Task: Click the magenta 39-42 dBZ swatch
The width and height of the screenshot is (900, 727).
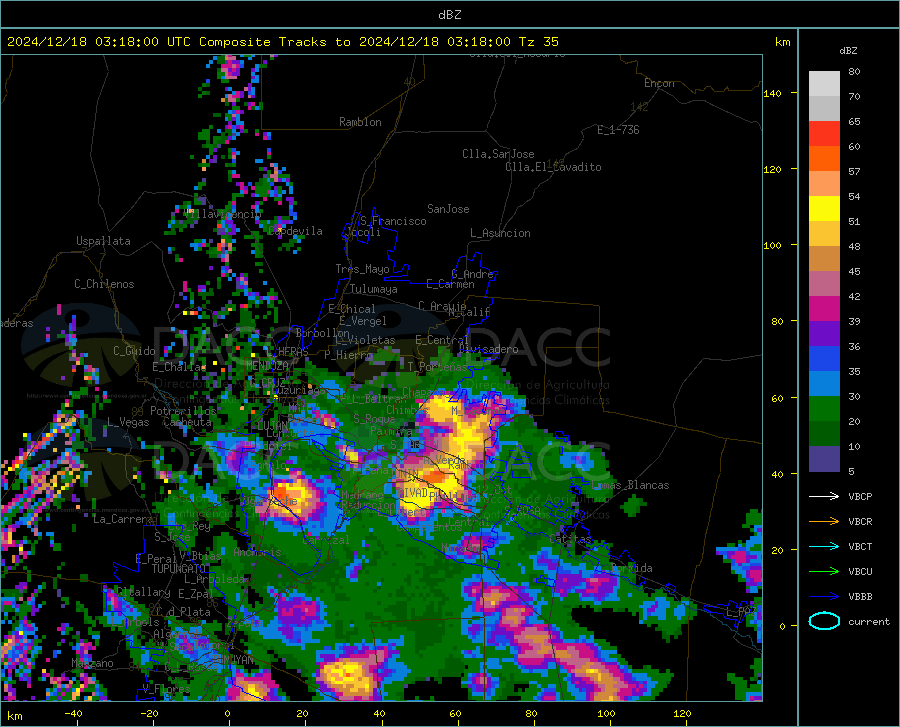Action: point(824,309)
